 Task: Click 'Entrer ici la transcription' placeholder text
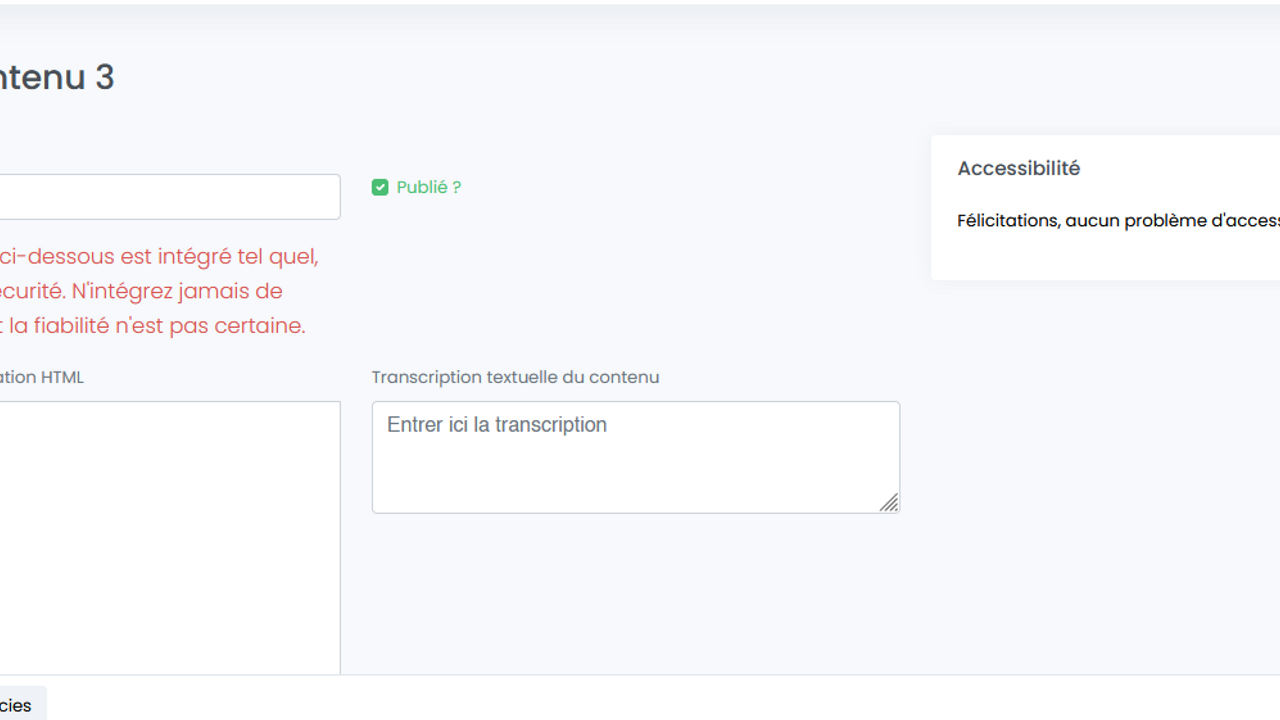click(x=497, y=425)
